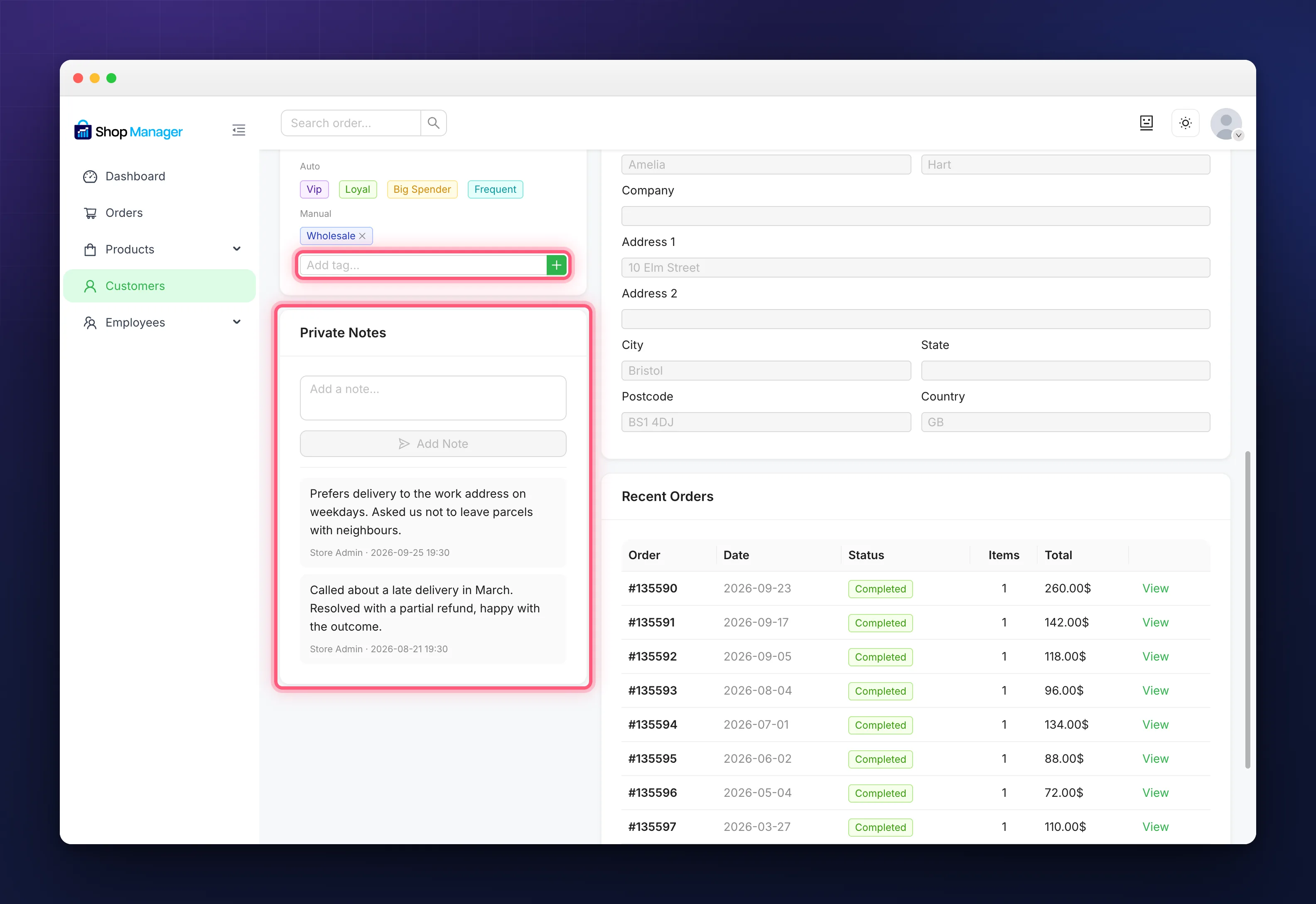This screenshot has width=1316, height=904.
Task: Click the Shop Manager logo
Action: (x=128, y=131)
